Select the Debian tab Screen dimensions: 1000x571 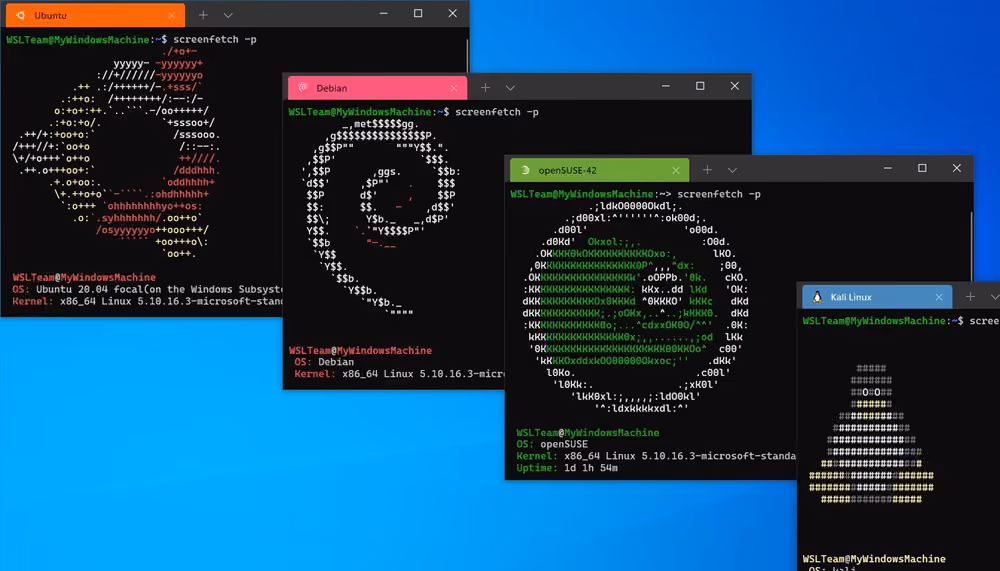click(x=377, y=88)
